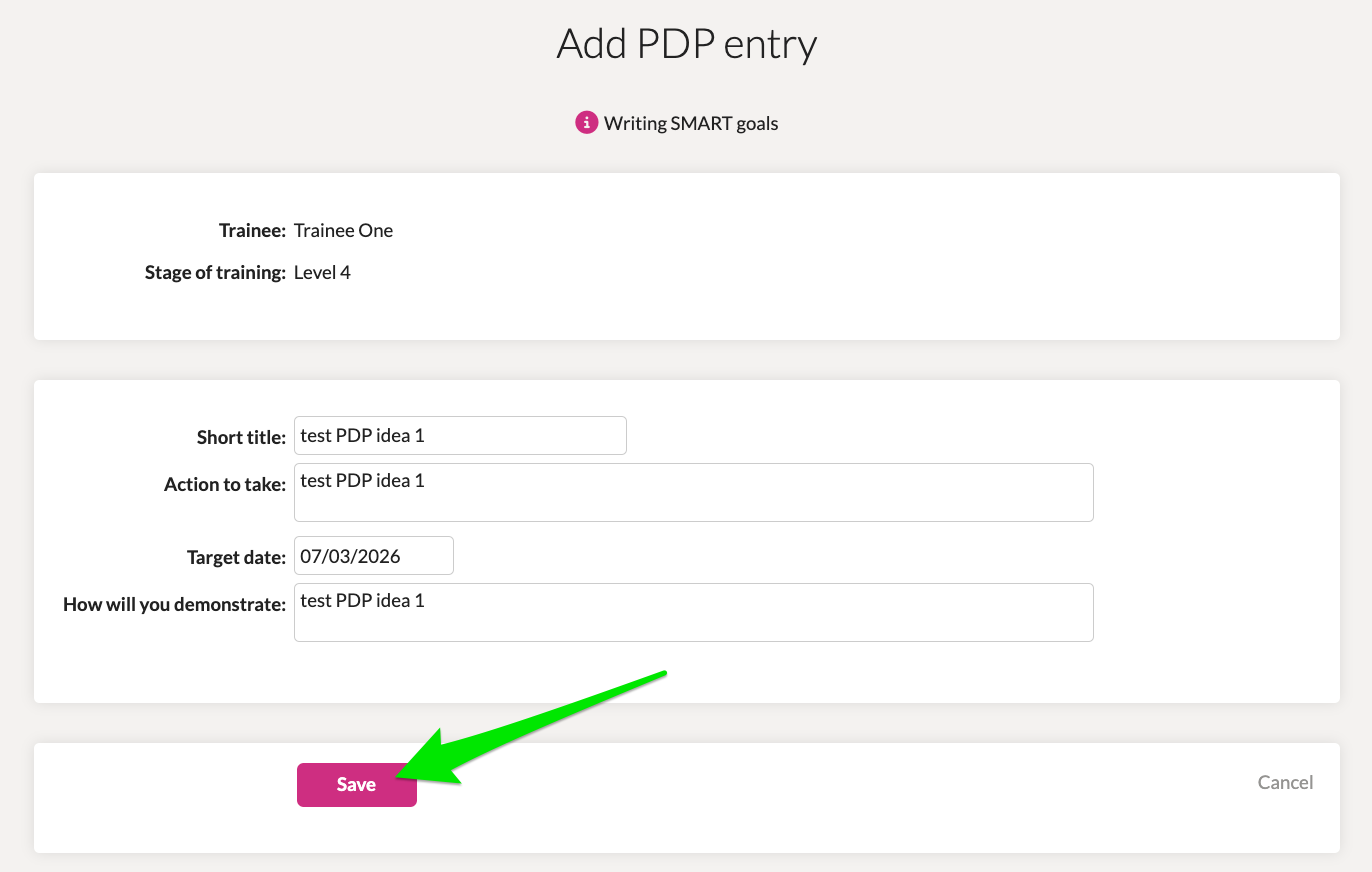This screenshot has width=1372, height=872.
Task: Save the PDP entry
Action: 356,785
